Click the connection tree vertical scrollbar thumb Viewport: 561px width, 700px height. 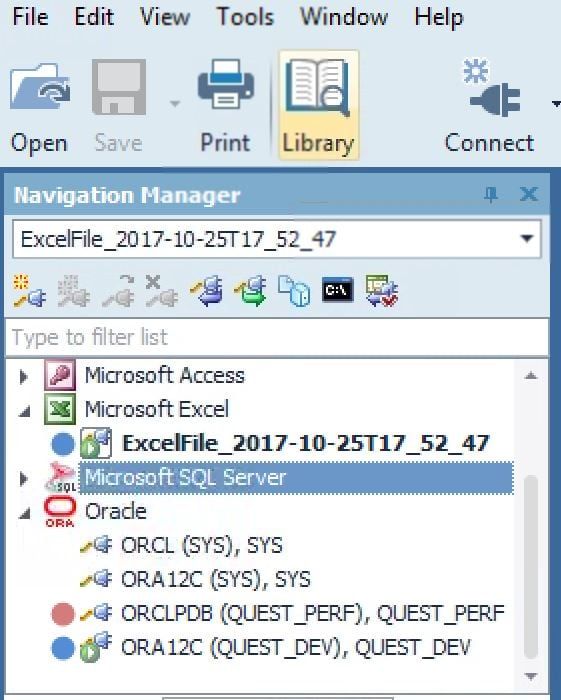(x=531, y=567)
